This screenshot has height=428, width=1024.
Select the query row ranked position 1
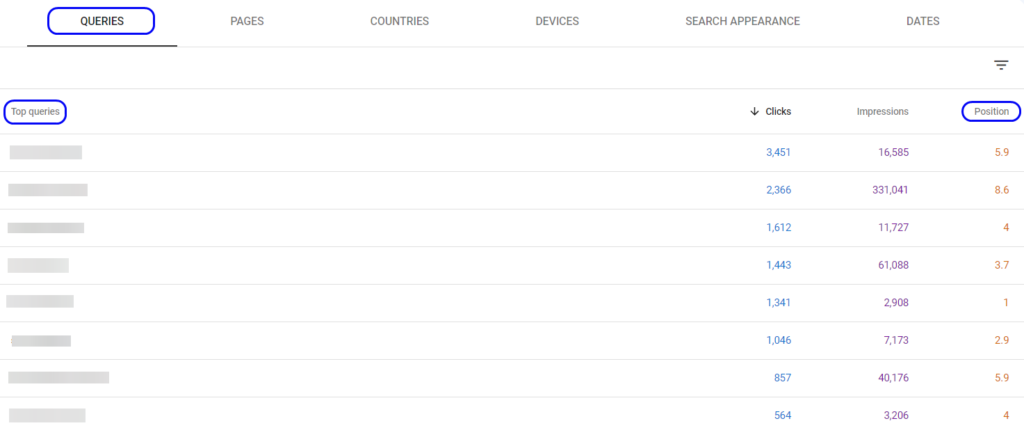pos(40,302)
